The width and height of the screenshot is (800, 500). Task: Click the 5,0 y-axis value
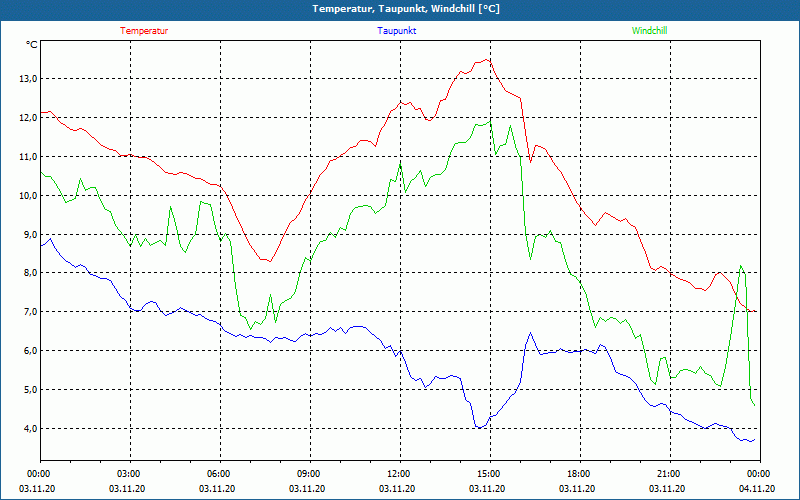pyautogui.click(x=30, y=389)
